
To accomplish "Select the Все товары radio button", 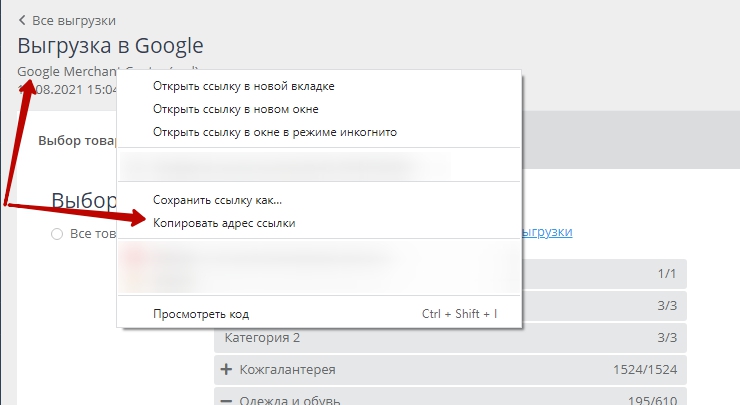I will pos(57,233).
